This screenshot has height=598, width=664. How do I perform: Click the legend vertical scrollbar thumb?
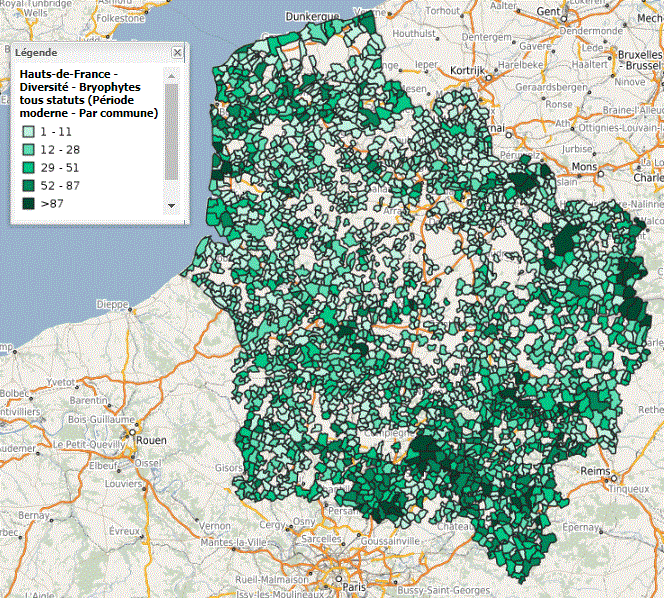pos(171,130)
